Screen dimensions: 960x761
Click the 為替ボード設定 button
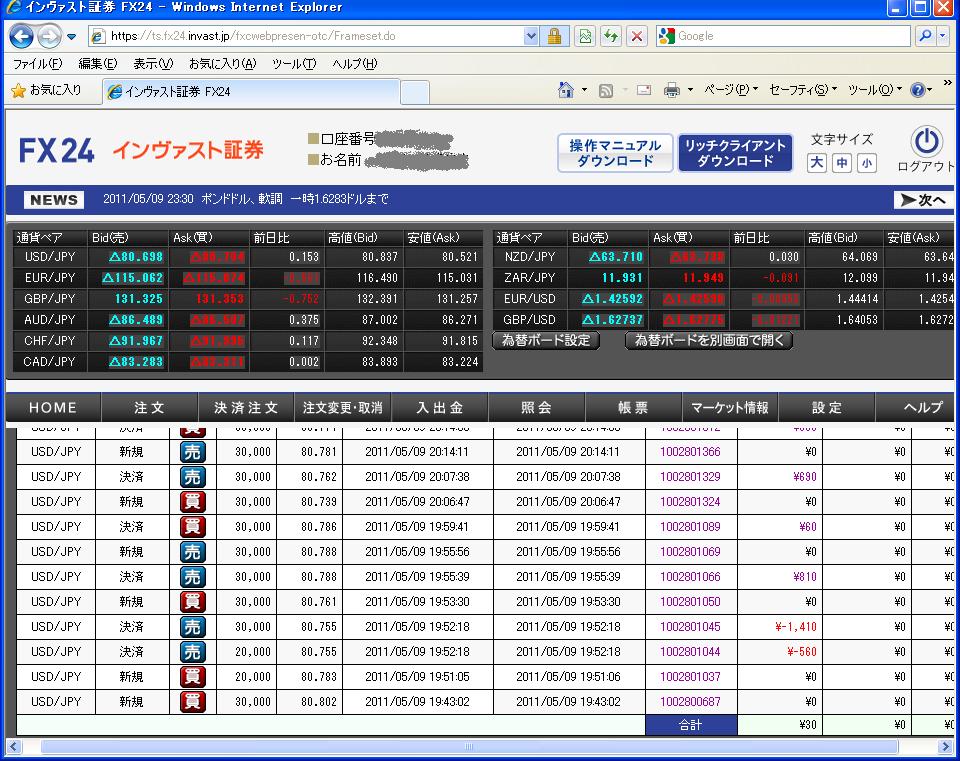[546, 340]
